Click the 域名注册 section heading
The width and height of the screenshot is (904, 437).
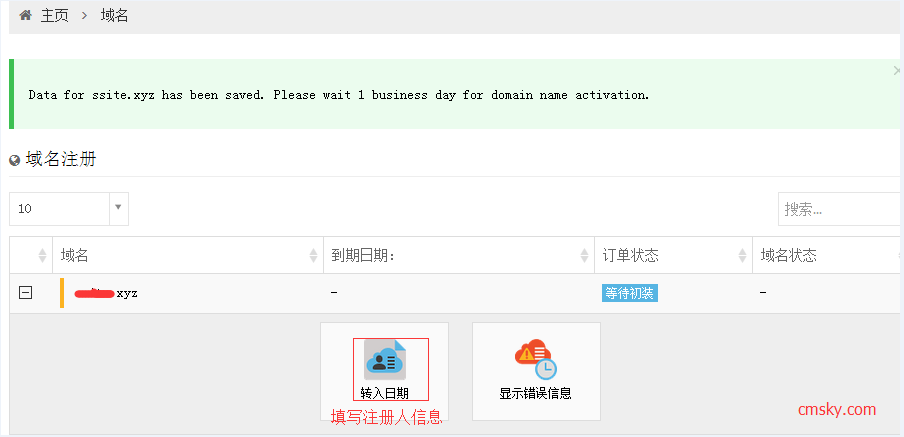click(61, 159)
